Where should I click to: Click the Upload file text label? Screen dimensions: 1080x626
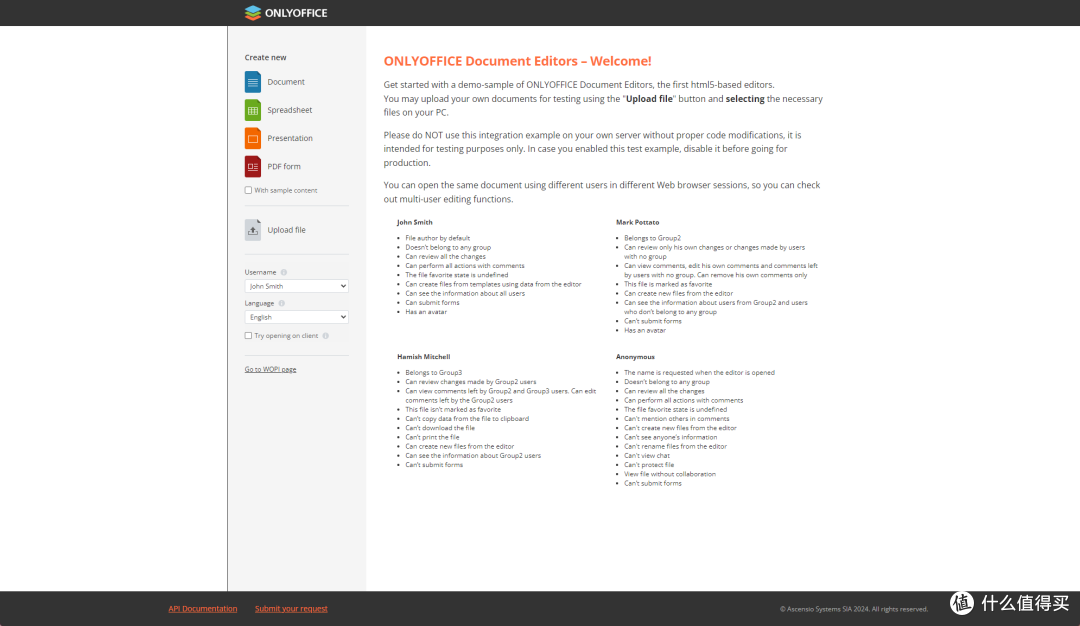pos(287,230)
